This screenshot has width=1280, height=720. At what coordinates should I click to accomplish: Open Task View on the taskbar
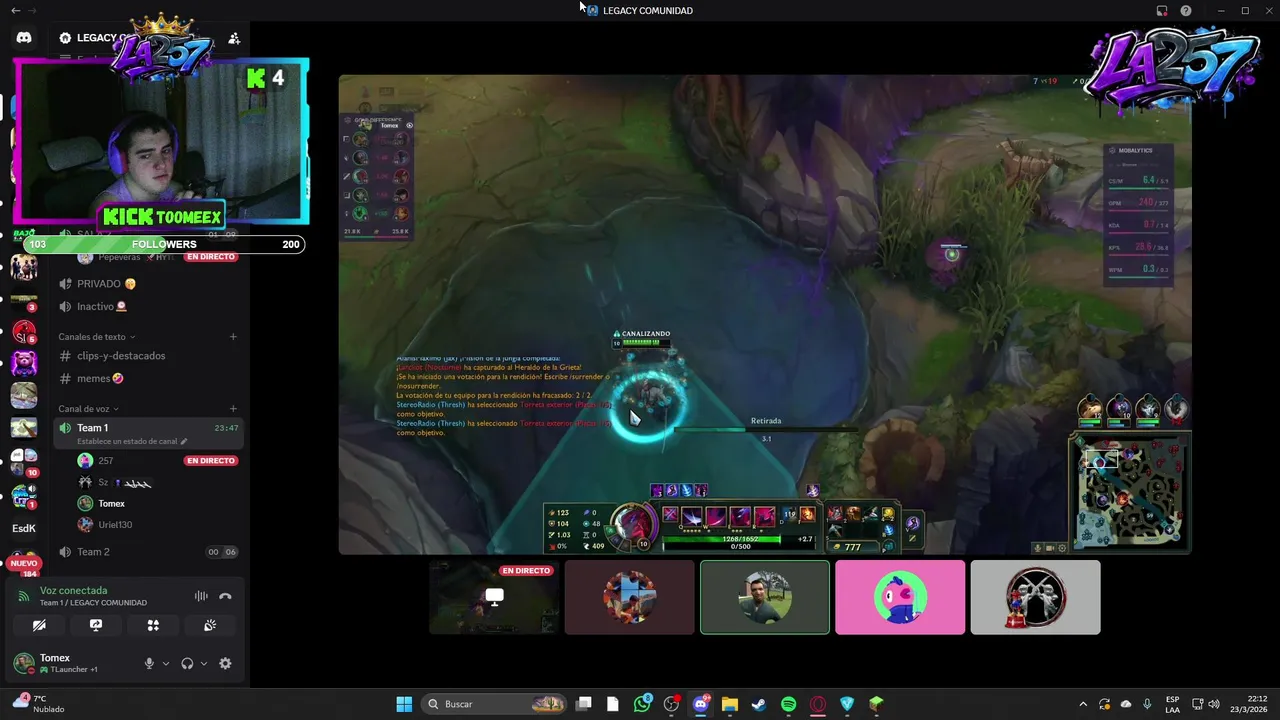coord(584,704)
